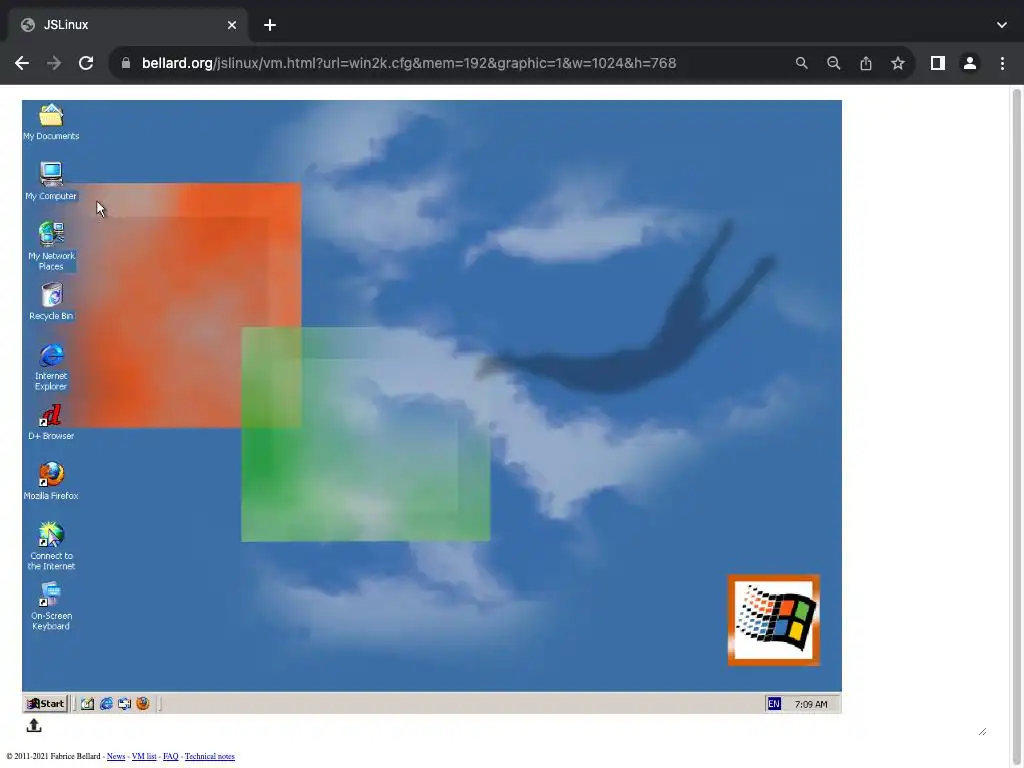Screen dimensions: 1024x768
Task: Click the page vertical scrollbar
Action: point(1017,424)
